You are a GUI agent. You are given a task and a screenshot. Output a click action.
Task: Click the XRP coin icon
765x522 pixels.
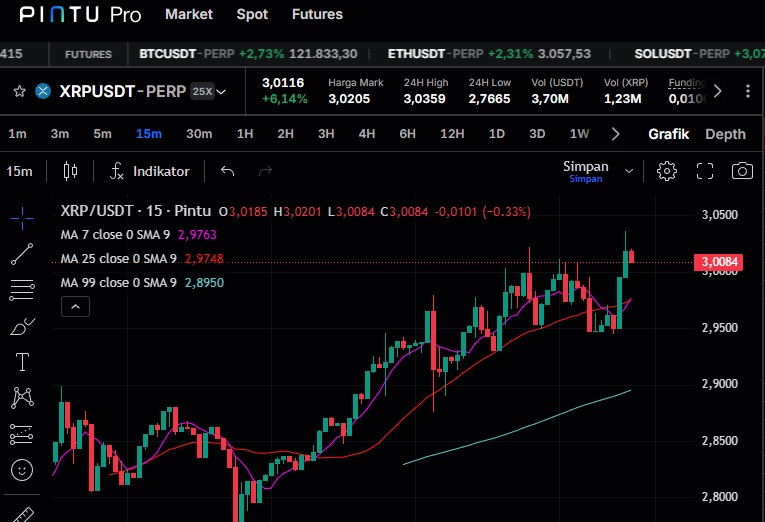(43, 91)
